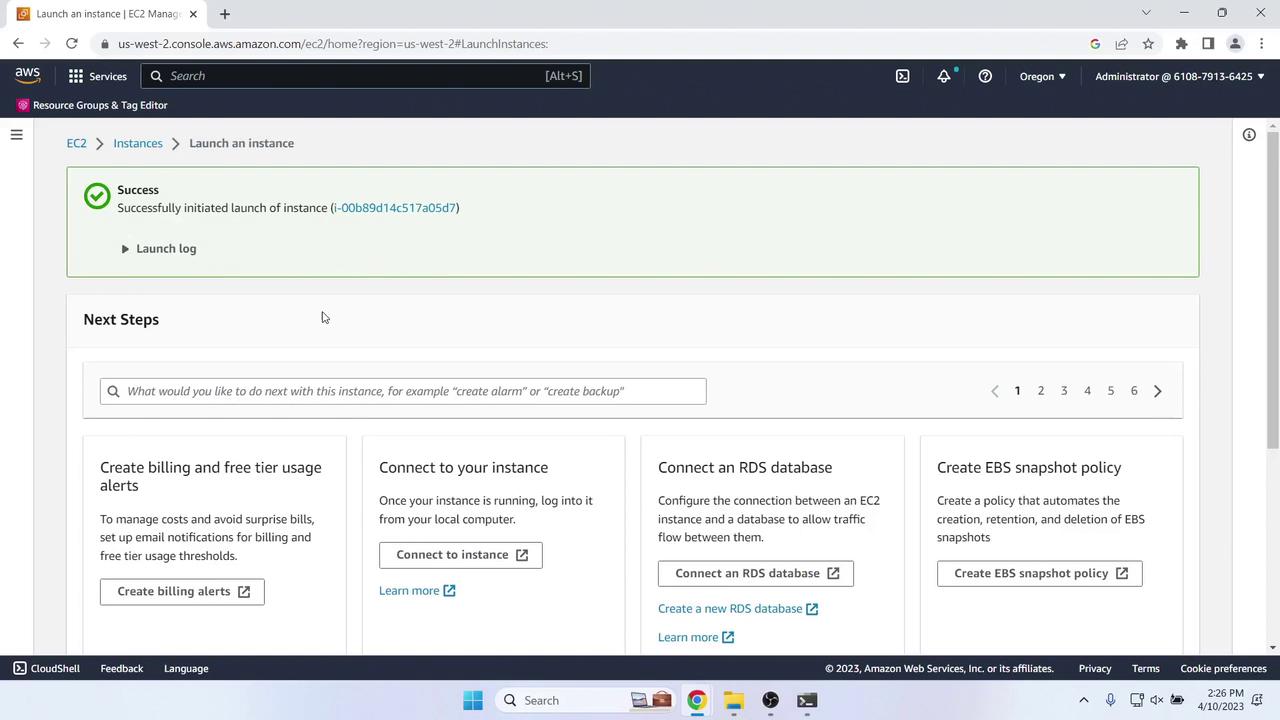Open CloudShell from the footer bar
The image size is (1280, 720).
47,668
